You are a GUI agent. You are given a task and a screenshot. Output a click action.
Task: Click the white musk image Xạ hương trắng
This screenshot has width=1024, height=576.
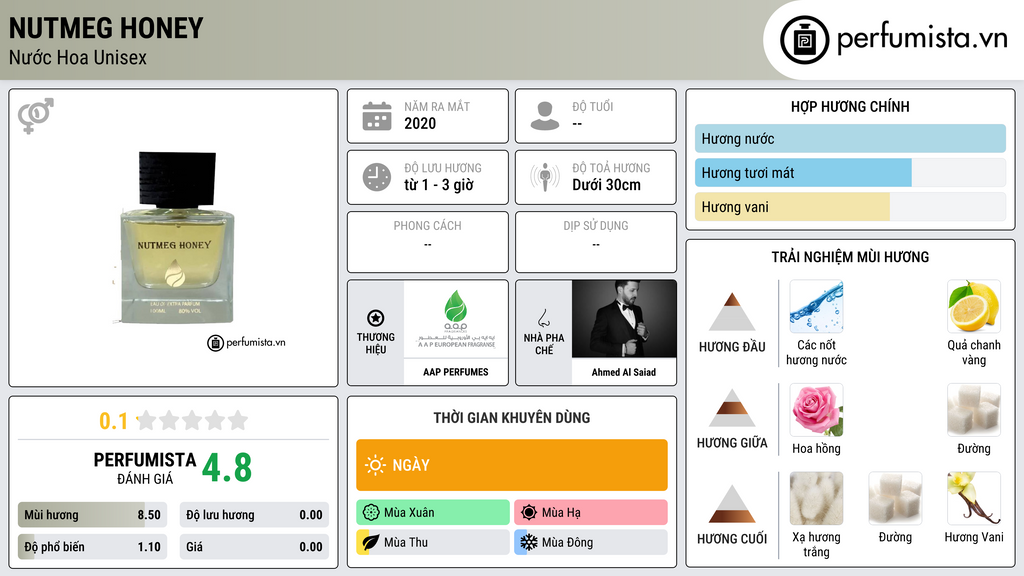tap(816, 499)
